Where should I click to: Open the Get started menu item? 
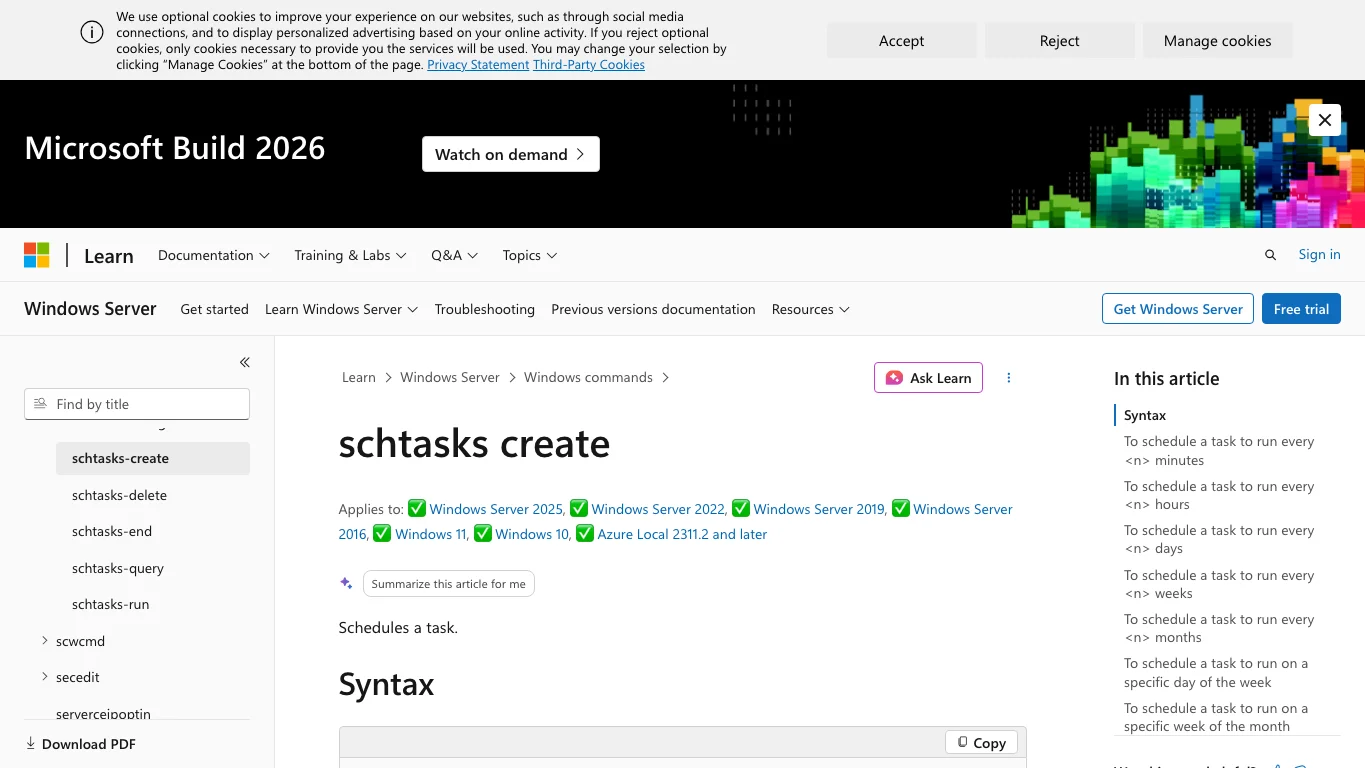(214, 309)
